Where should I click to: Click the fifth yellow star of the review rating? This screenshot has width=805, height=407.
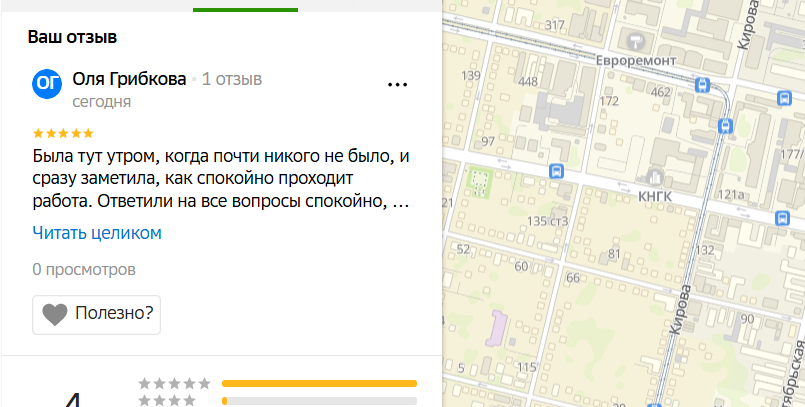click(x=88, y=133)
